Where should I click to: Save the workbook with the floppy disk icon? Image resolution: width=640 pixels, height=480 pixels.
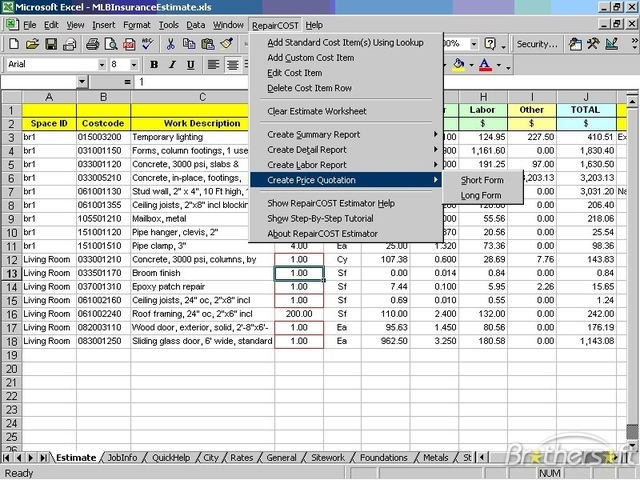tap(51, 44)
